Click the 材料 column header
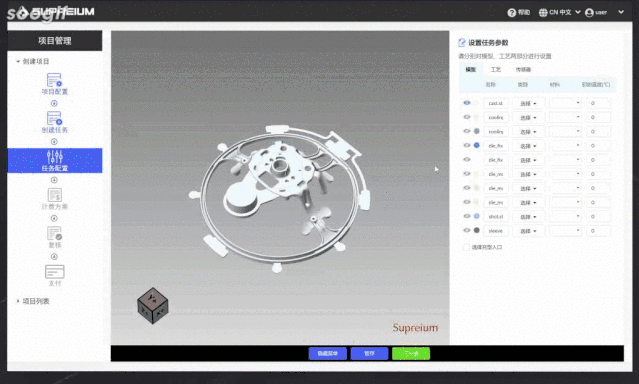The image size is (639, 384). click(554, 85)
